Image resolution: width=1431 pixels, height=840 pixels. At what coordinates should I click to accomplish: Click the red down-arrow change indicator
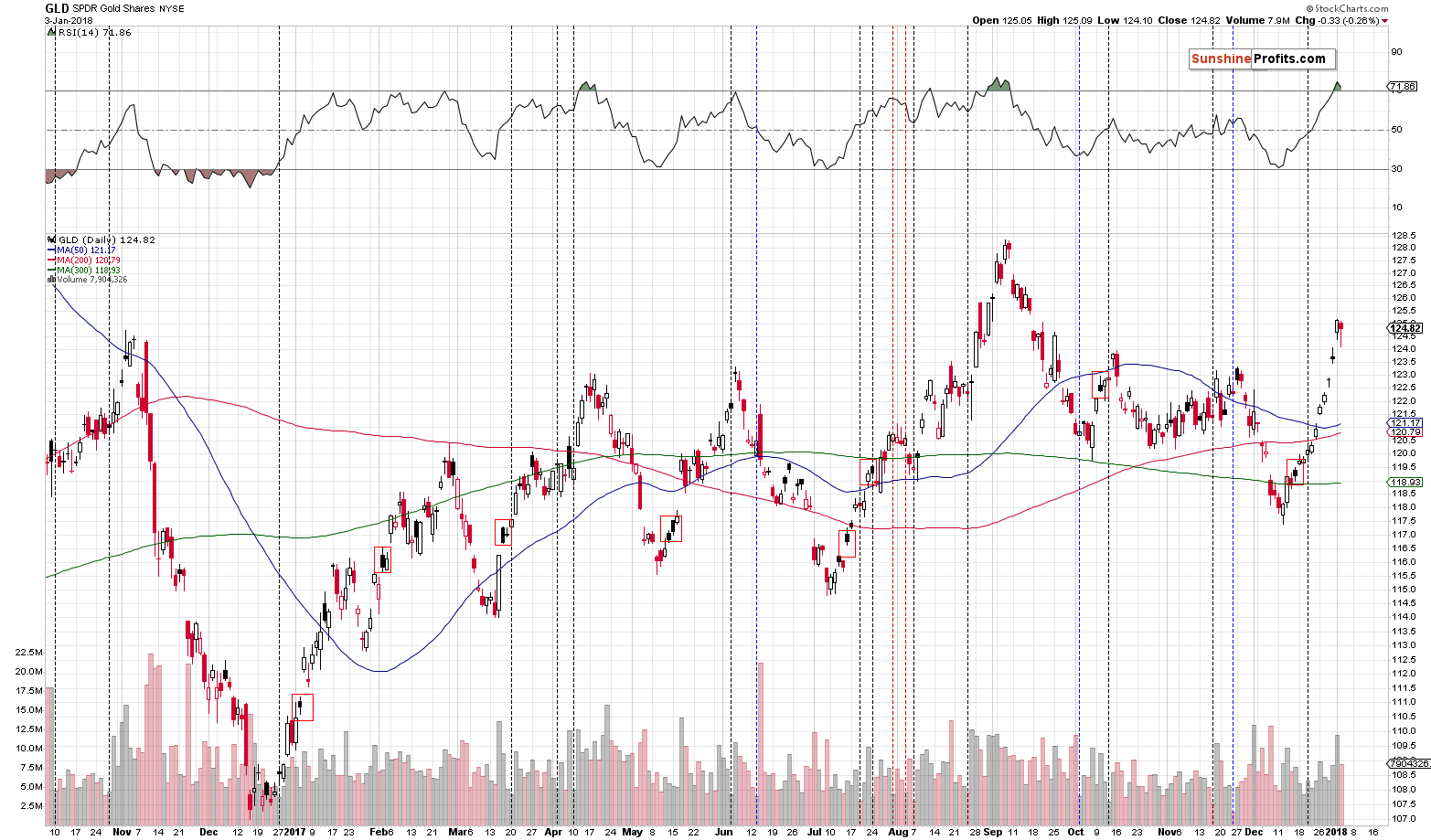click(x=1384, y=20)
